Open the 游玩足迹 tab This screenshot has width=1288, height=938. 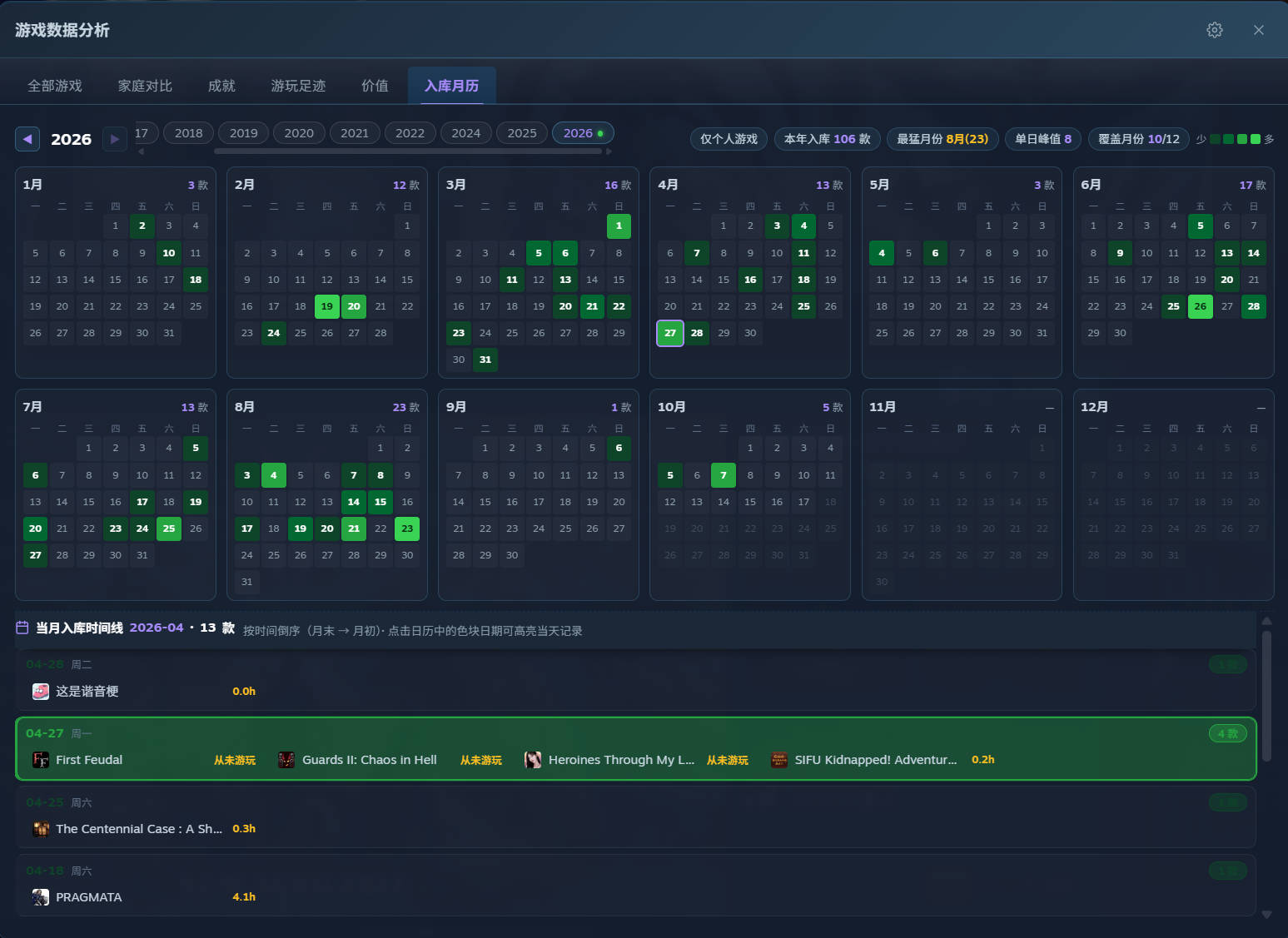pyautogui.click(x=298, y=86)
